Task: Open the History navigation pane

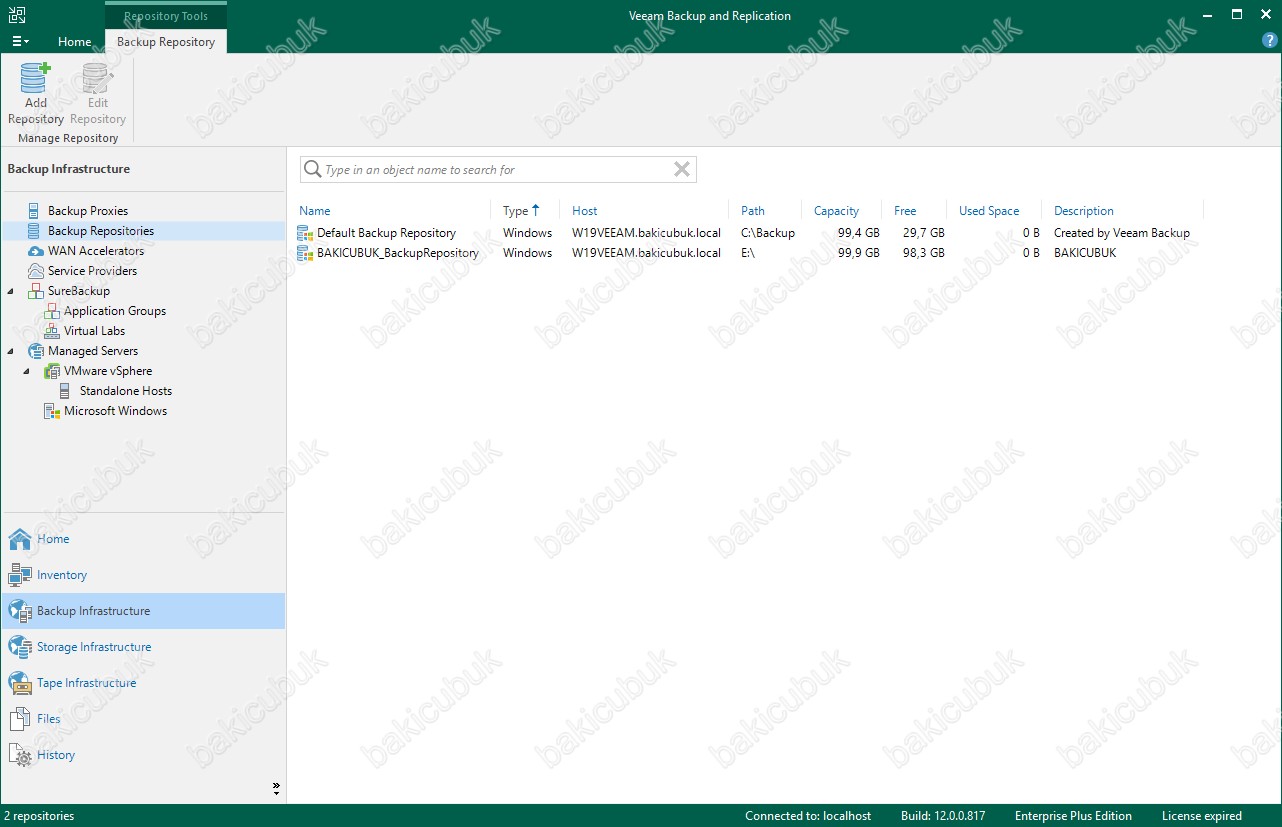Action: (143, 755)
